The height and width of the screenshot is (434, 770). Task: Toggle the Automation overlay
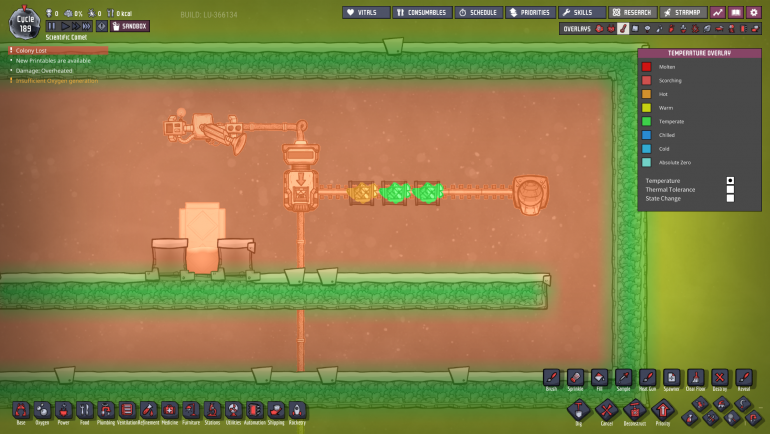tap(743, 29)
